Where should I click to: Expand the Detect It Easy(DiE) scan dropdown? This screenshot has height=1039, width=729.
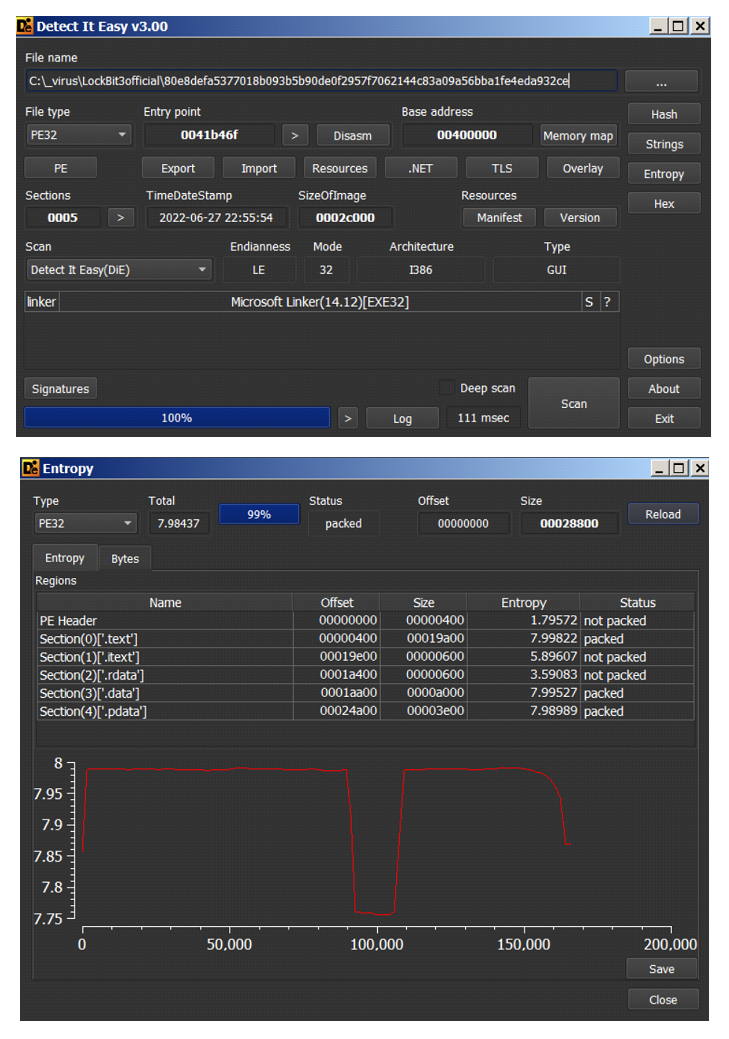(119, 270)
